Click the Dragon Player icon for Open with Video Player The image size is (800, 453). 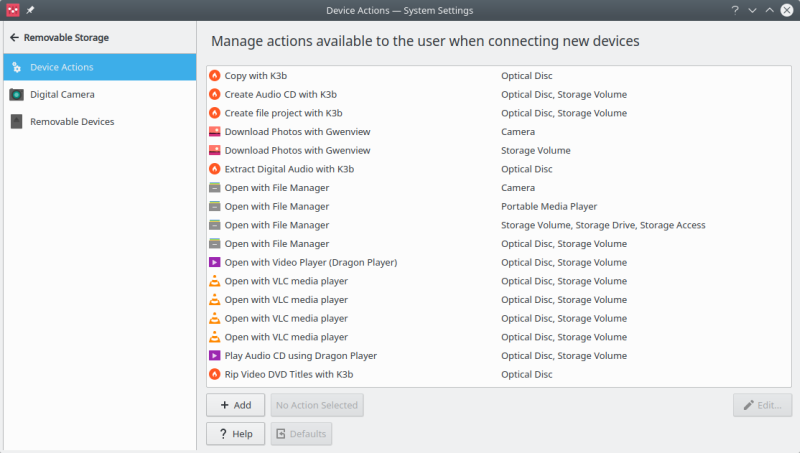pyautogui.click(x=214, y=263)
